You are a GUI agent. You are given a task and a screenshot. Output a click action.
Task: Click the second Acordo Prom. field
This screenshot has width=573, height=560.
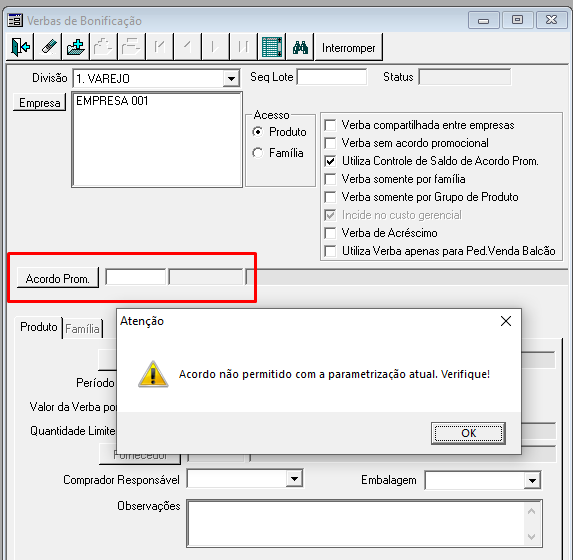pos(206,277)
